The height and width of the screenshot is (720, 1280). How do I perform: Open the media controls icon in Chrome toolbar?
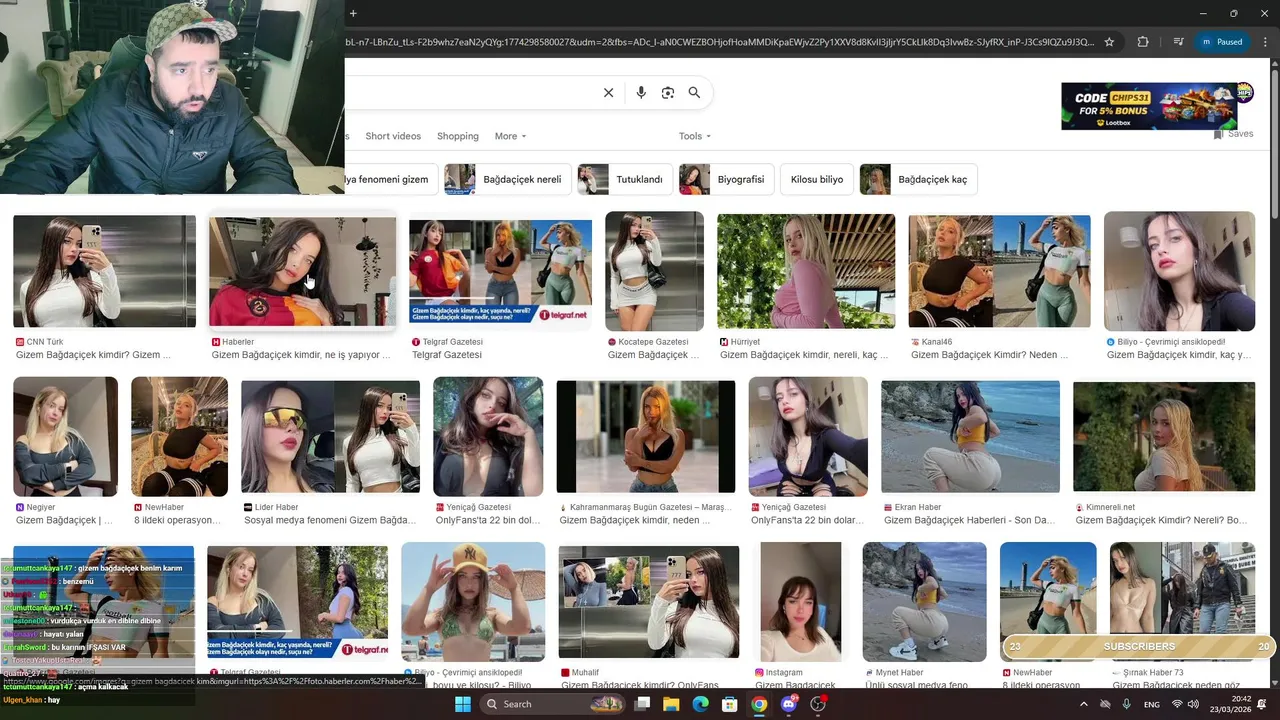point(1179,42)
